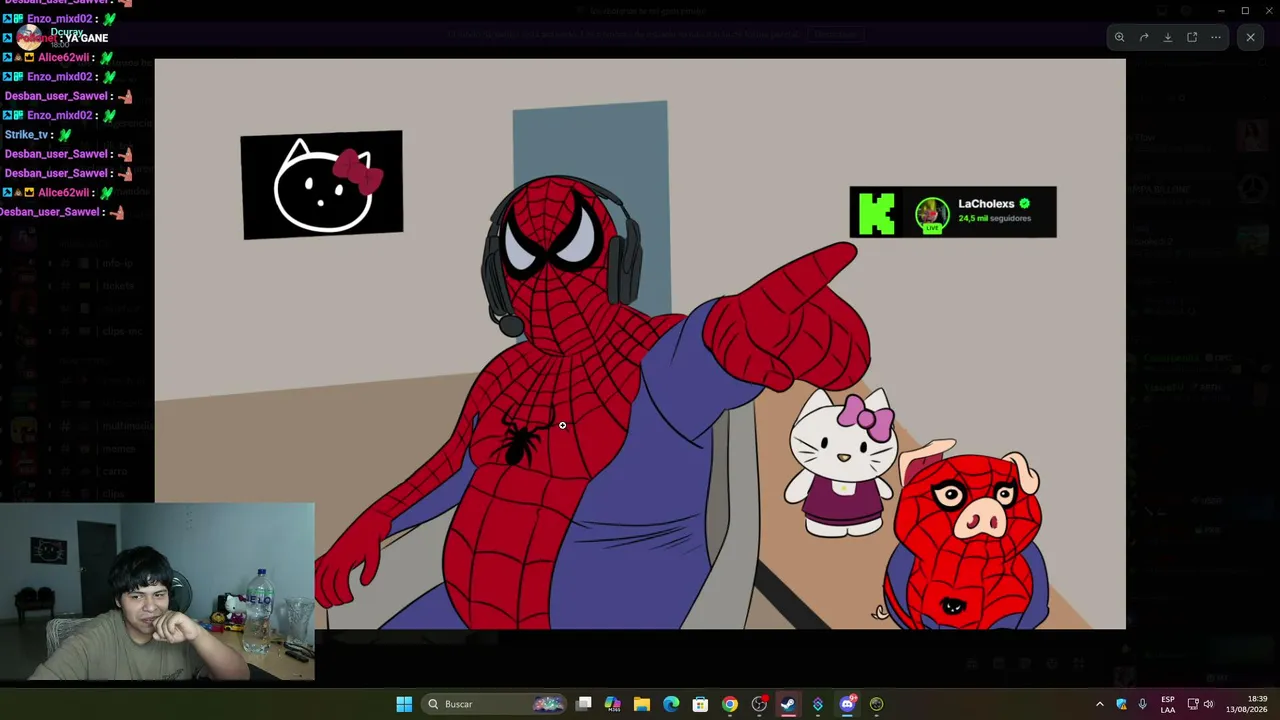The image size is (1280, 720).
Task: Minimize the background application window
Action: 1220,11
